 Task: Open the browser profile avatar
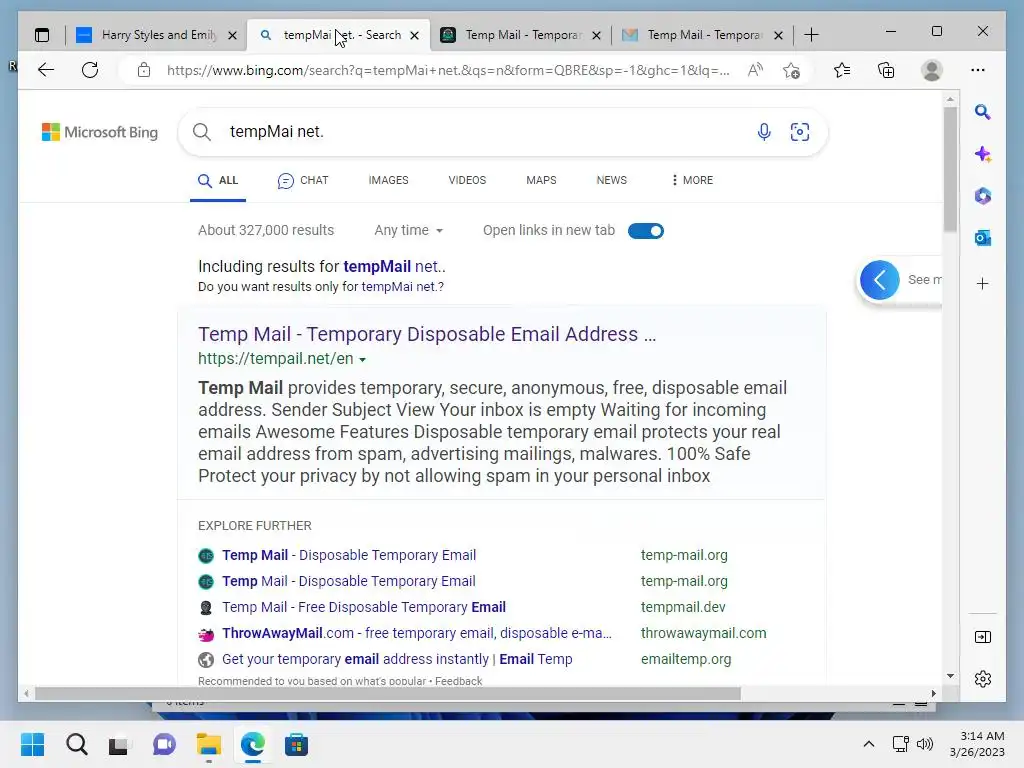(x=932, y=70)
